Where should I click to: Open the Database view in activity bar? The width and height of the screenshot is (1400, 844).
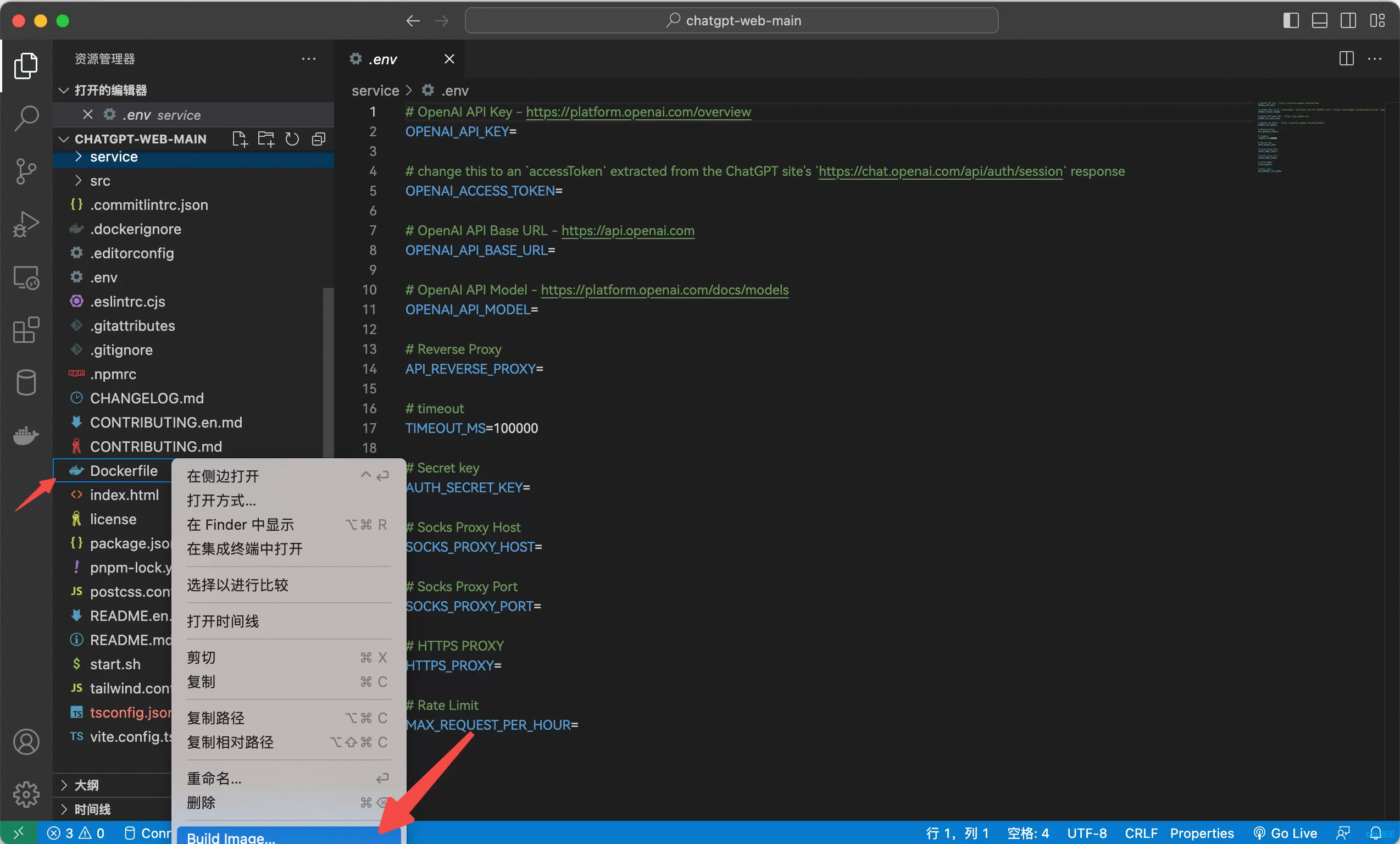click(x=26, y=382)
